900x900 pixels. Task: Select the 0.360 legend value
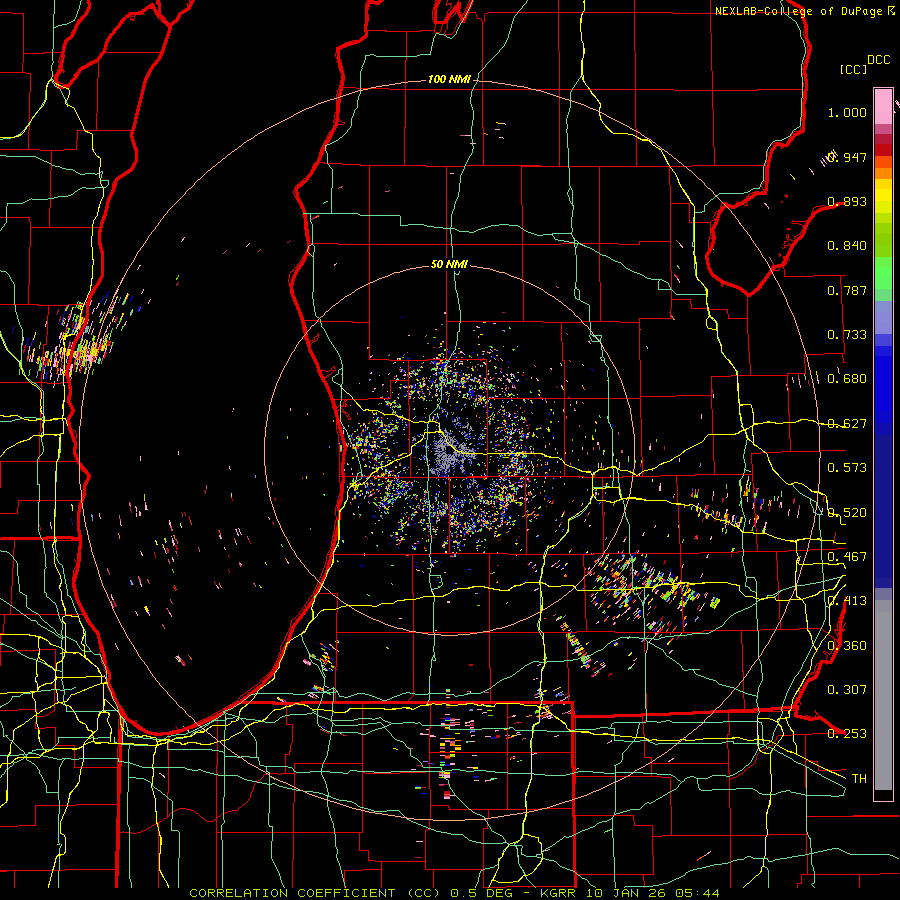847,646
